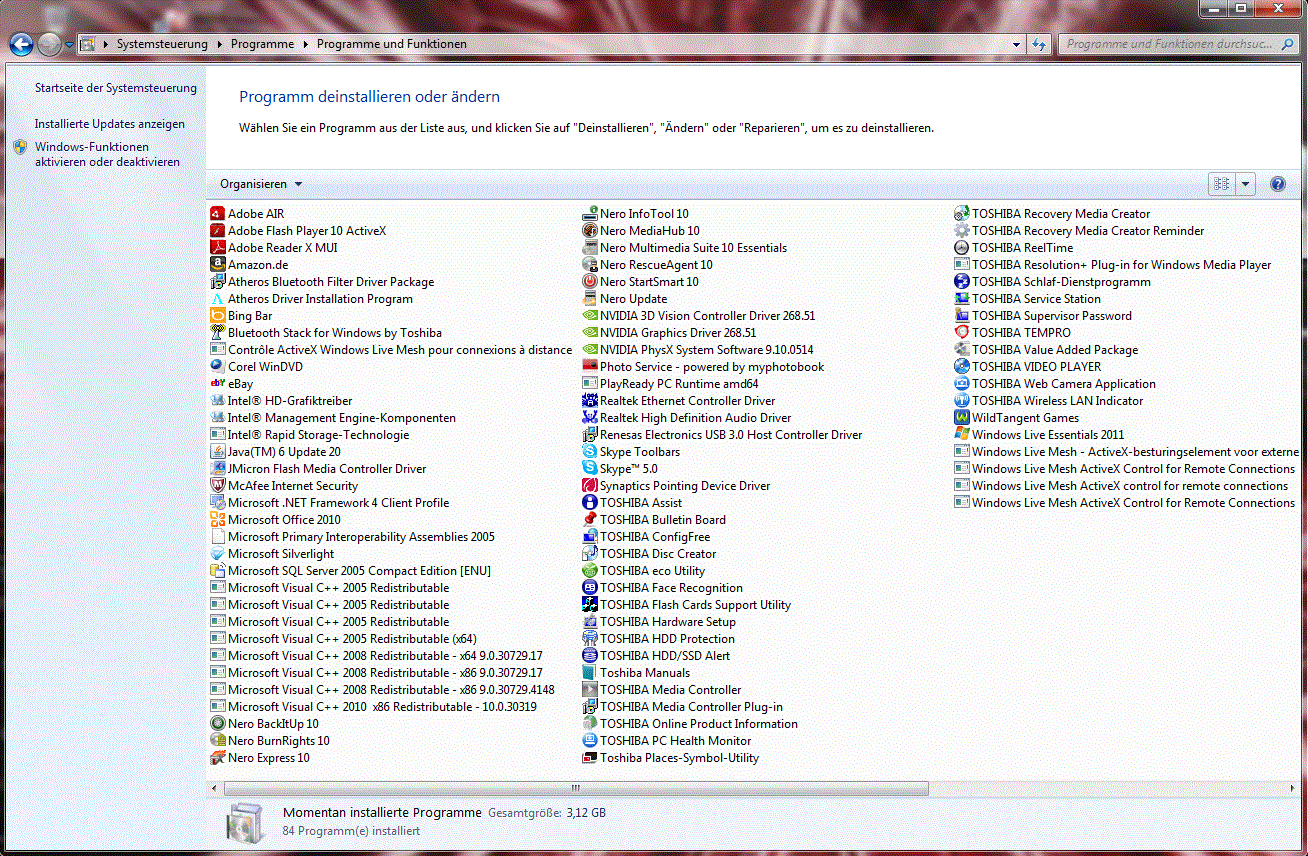Open the Organisieren dropdown menu
Screen dimensions: 1308x856
(261, 184)
